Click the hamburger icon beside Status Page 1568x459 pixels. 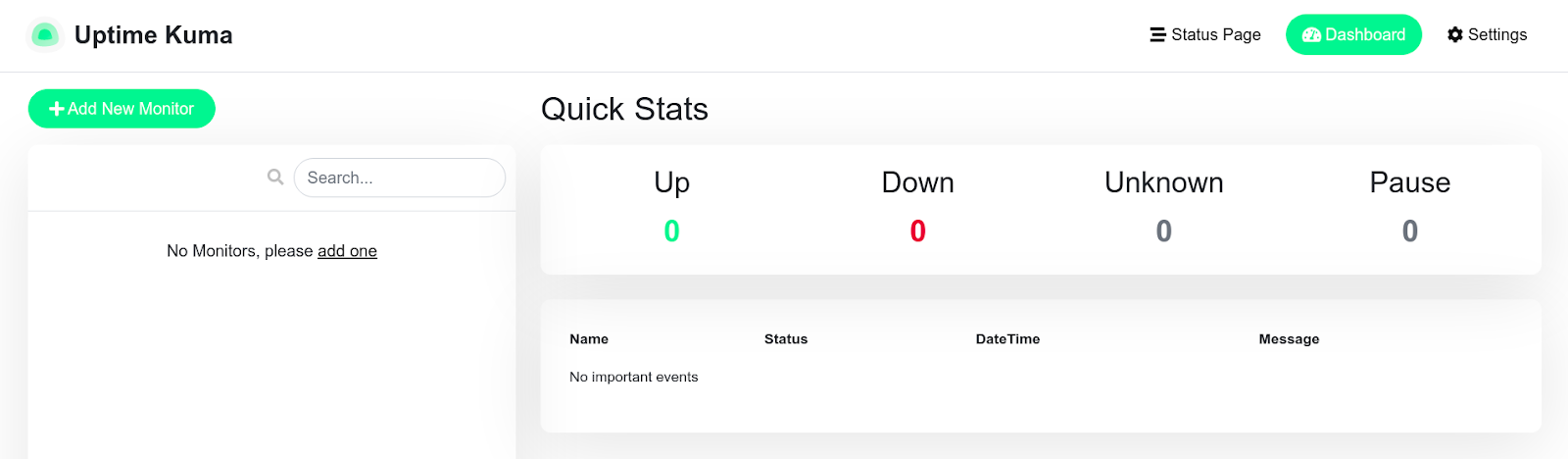click(x=1157, y=35)
